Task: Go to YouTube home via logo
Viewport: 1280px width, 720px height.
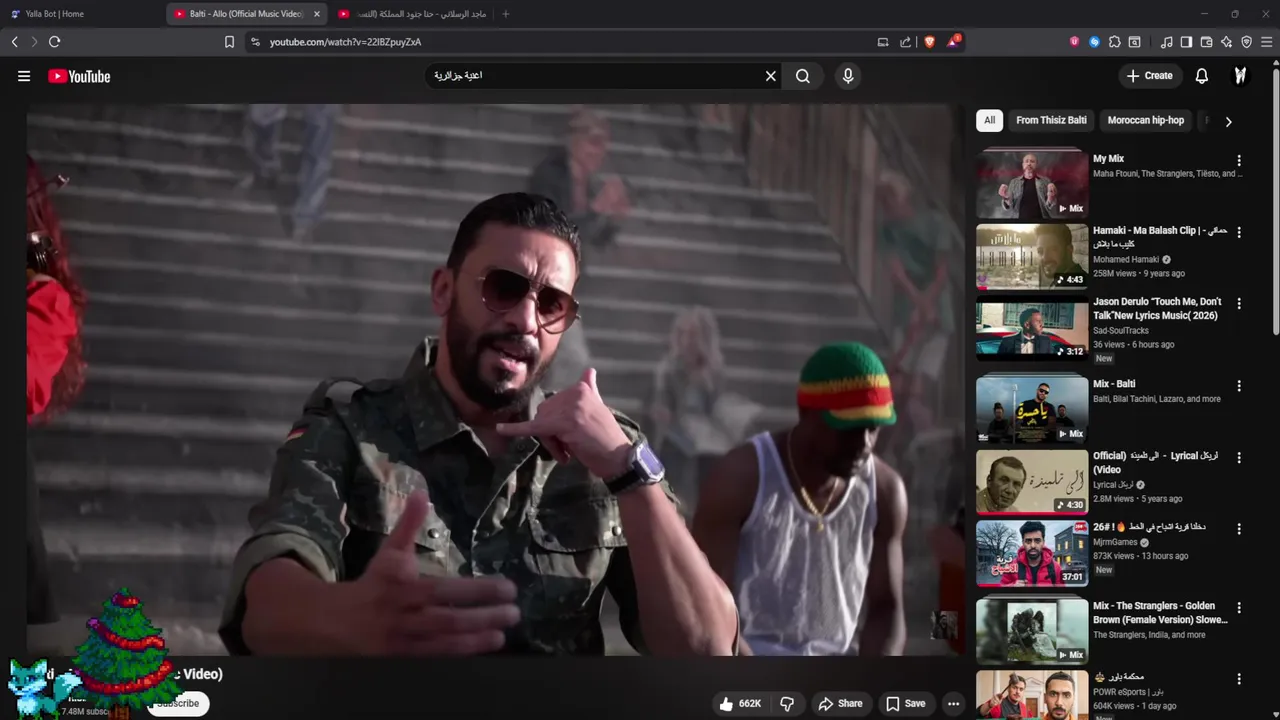Action: pos(79,76)
